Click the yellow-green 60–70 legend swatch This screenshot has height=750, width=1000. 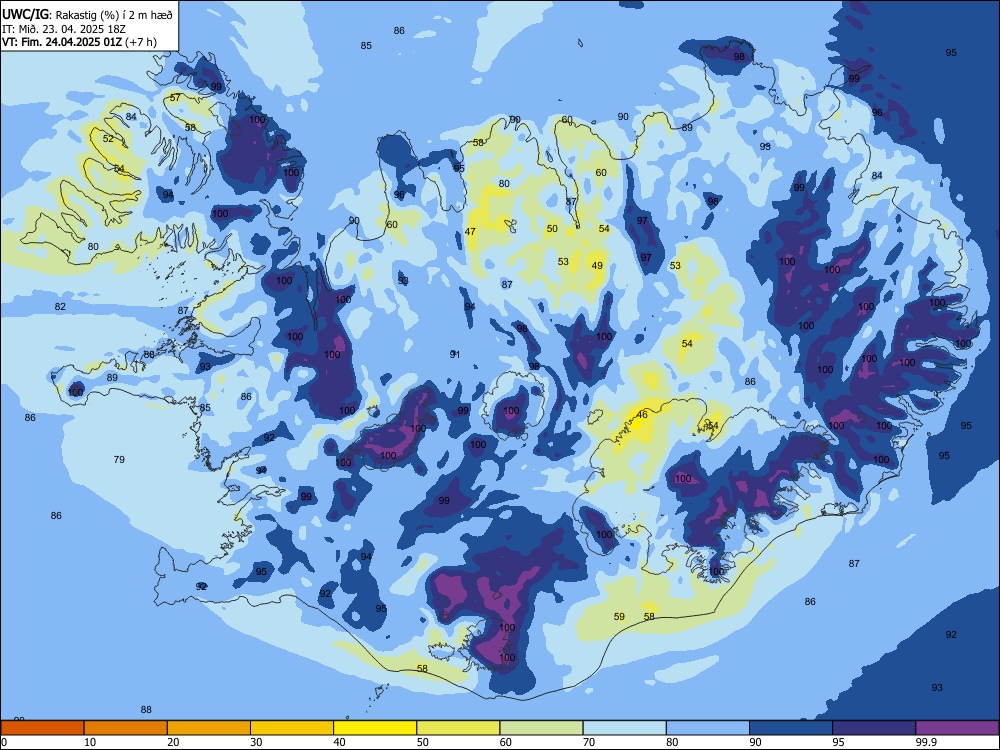click(541, 728)
